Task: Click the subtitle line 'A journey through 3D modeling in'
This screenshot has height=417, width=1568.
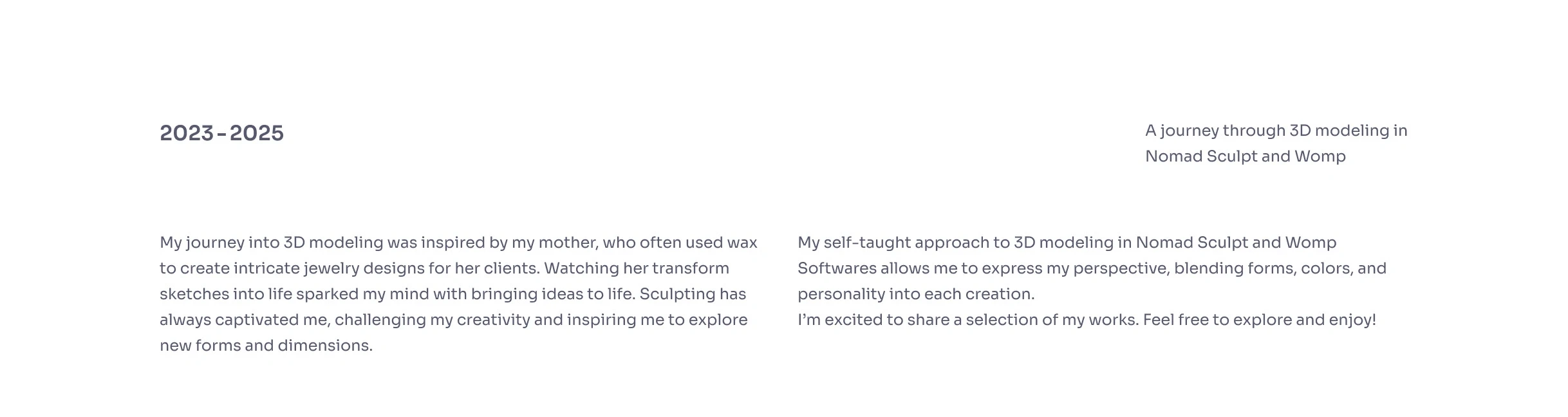Action: tap(1276, 131)
